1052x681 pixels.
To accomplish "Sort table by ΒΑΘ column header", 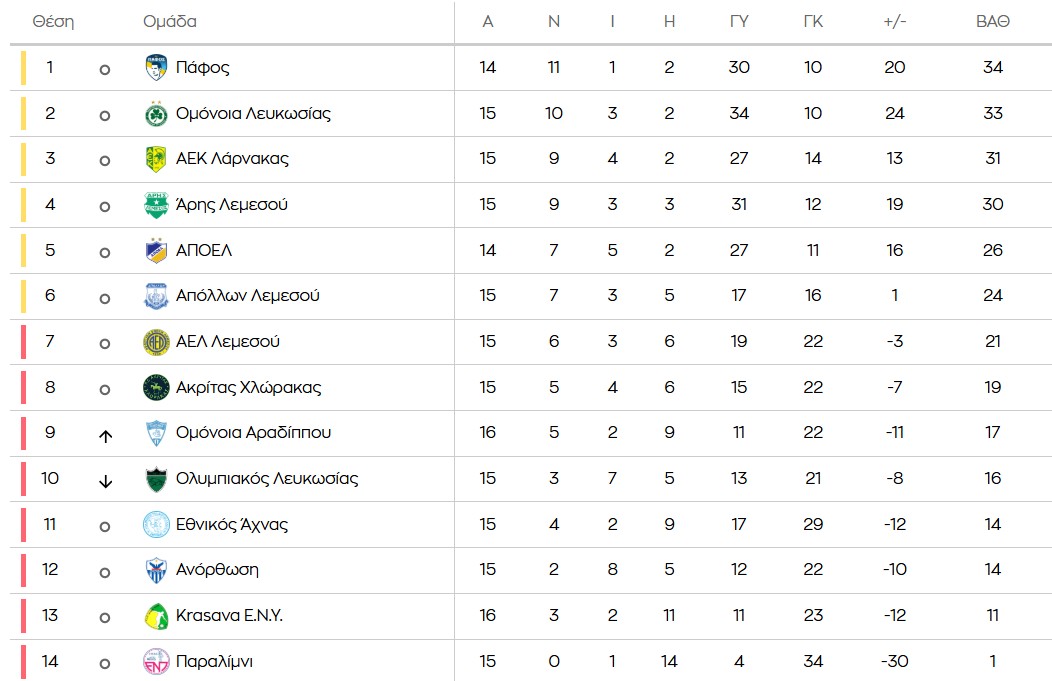I will pos(992,22).
